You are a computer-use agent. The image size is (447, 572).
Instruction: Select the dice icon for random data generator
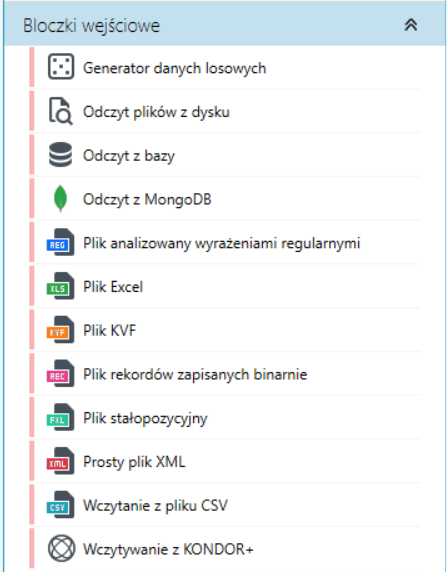coord(61,67)
